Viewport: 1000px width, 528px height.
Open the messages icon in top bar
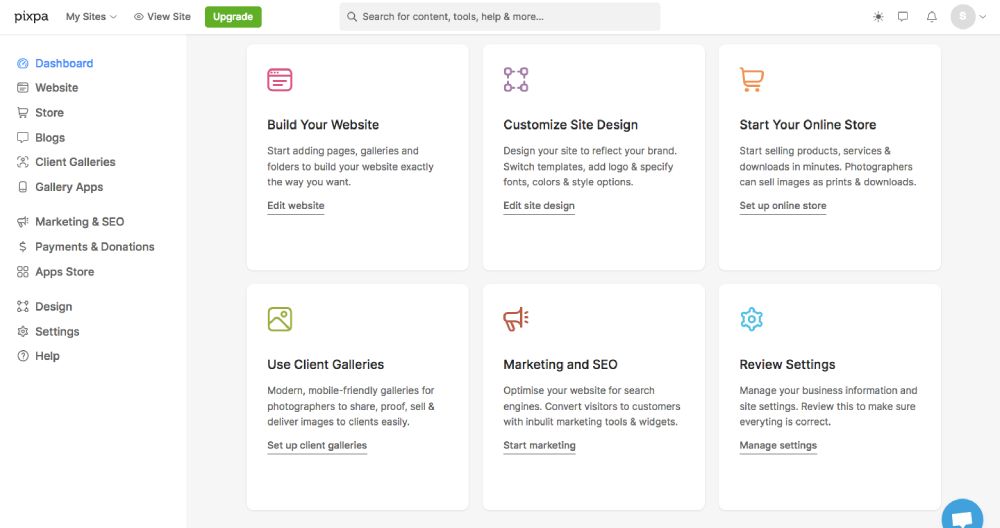point(903,17)
